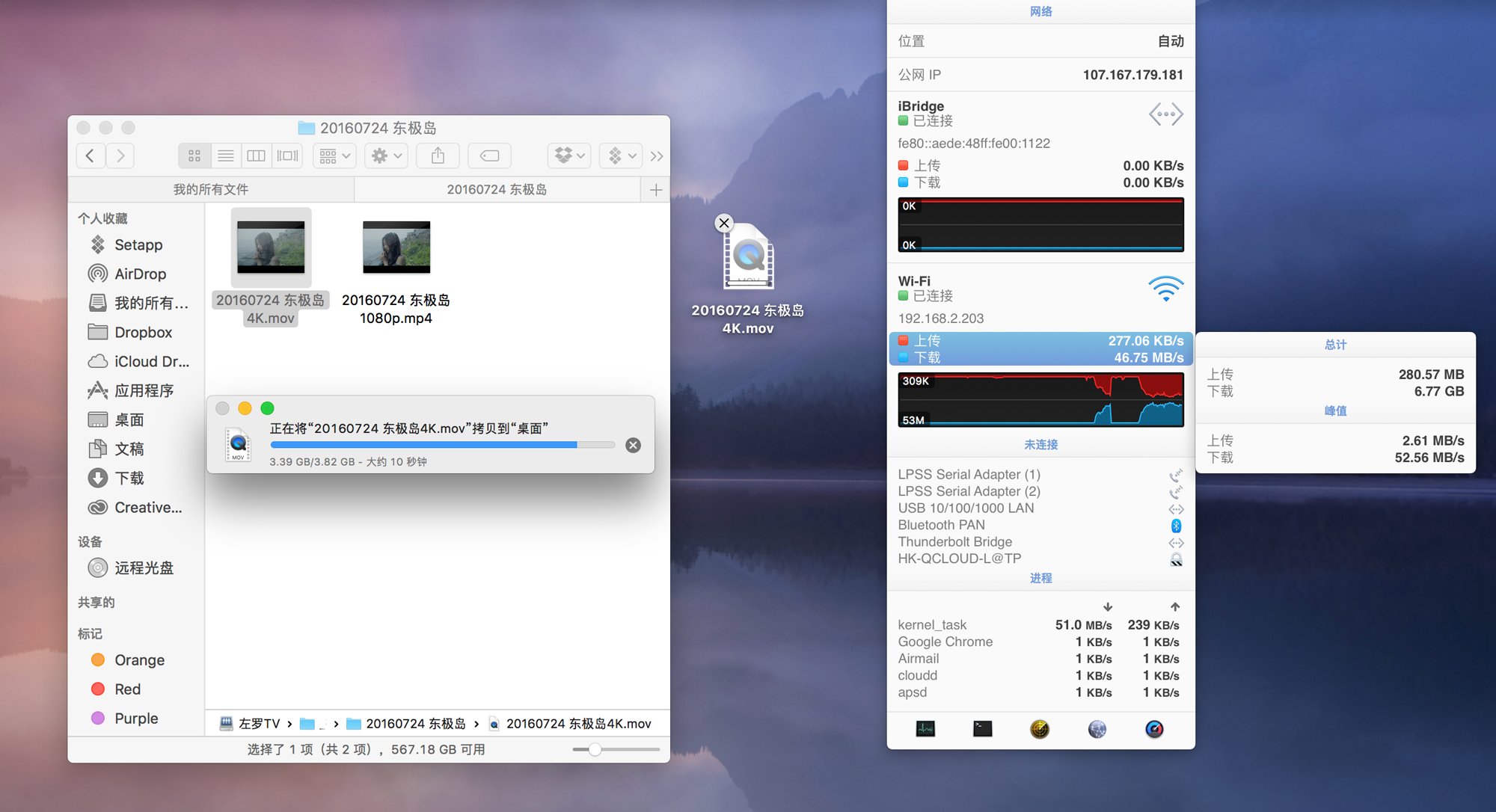Open the Dropbox toolbar dropdown
1496x812 pixels.
point(569,156)
